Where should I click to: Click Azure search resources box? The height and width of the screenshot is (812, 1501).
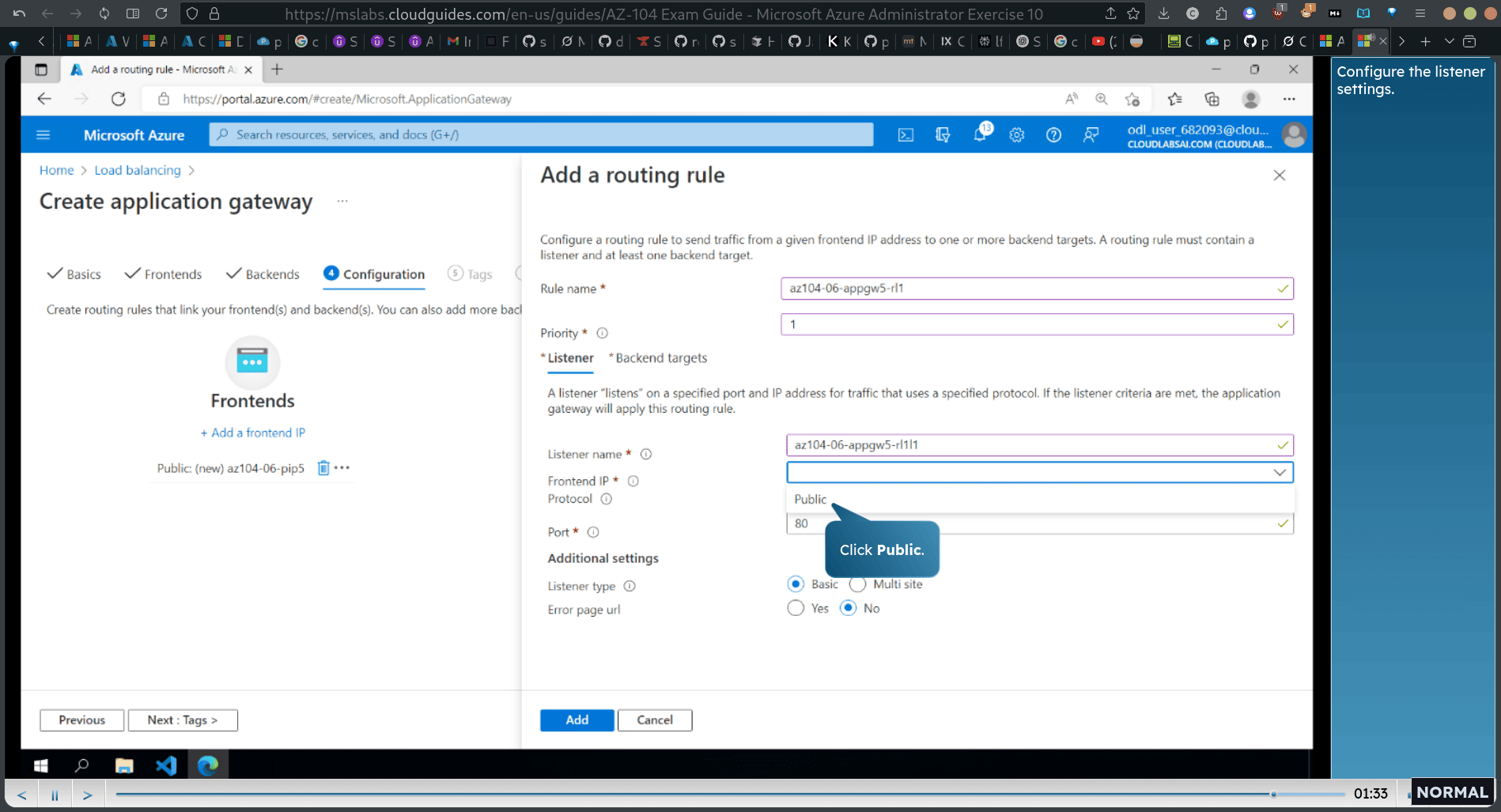(542, 134)
